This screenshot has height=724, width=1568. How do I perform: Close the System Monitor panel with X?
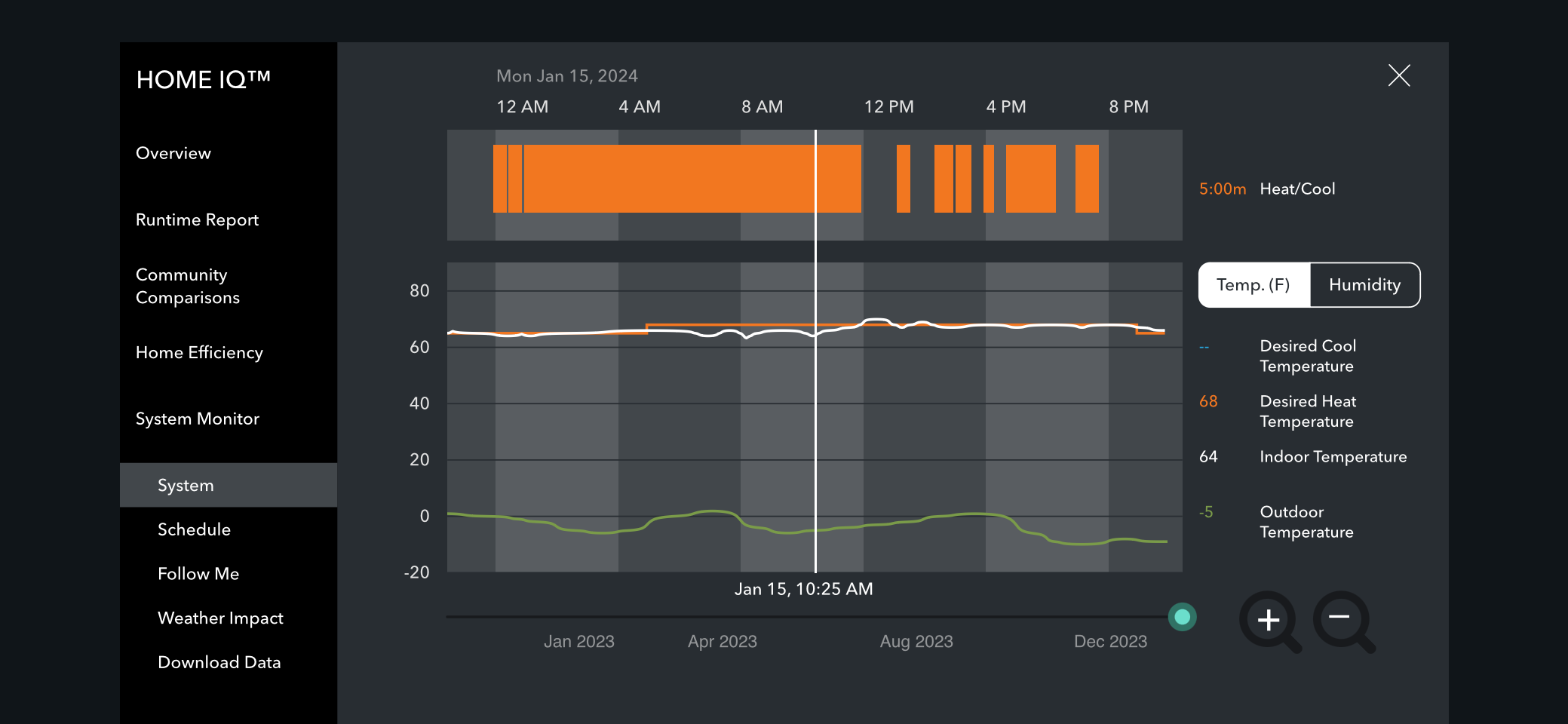(1398, 75)
